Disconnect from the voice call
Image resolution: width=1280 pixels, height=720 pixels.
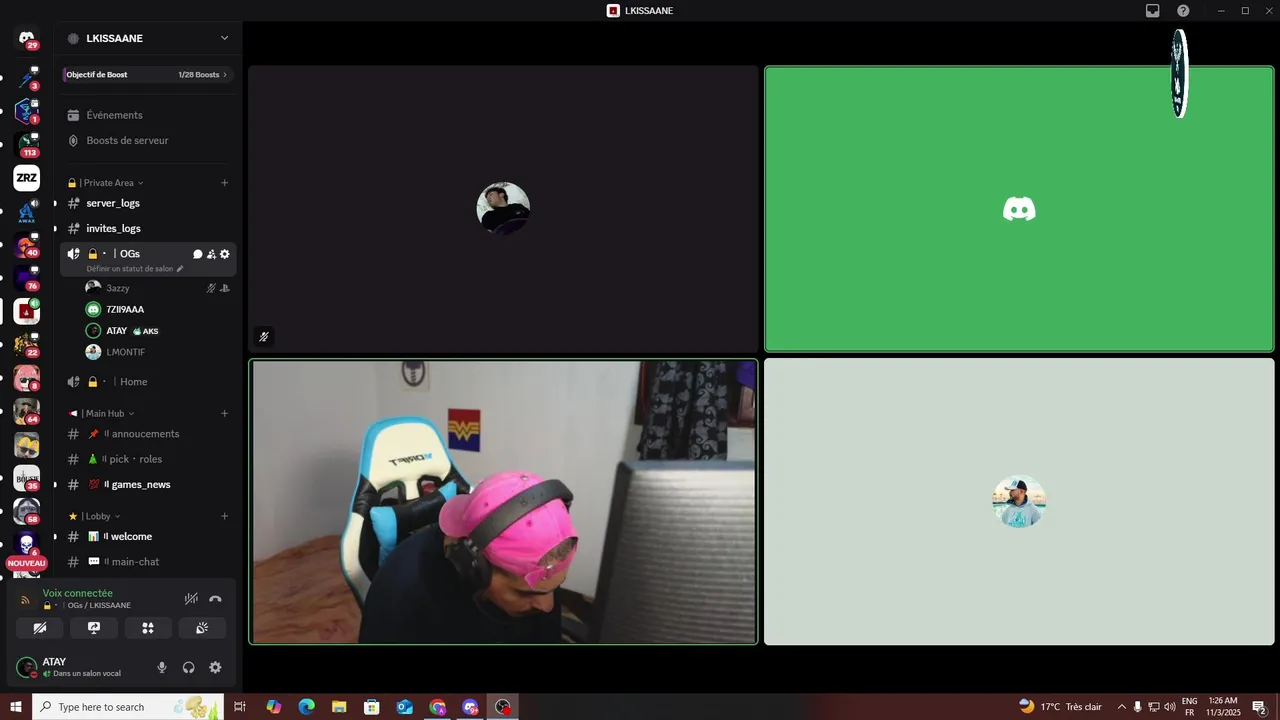[x=215, y=599]
